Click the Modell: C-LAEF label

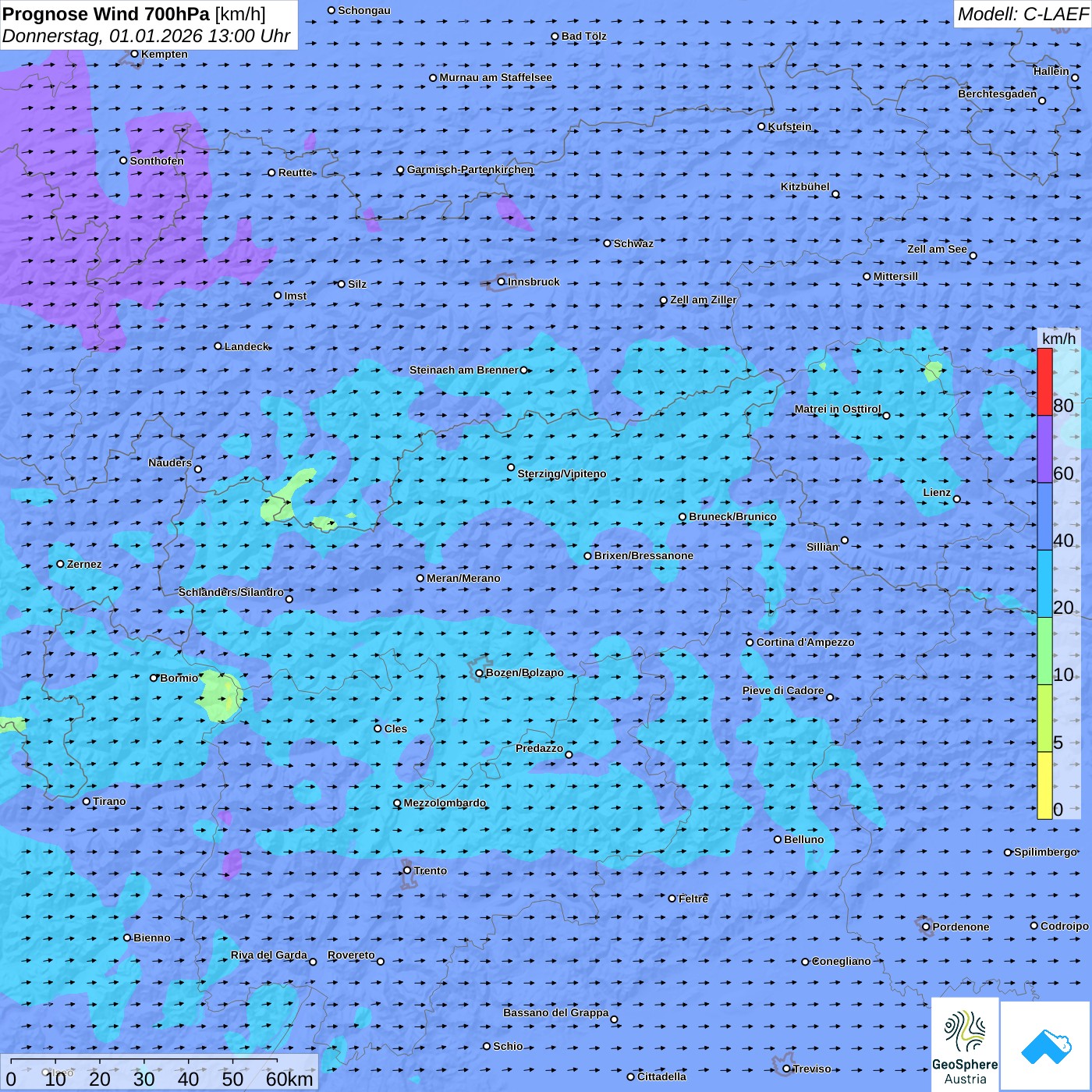(1023, 14)
